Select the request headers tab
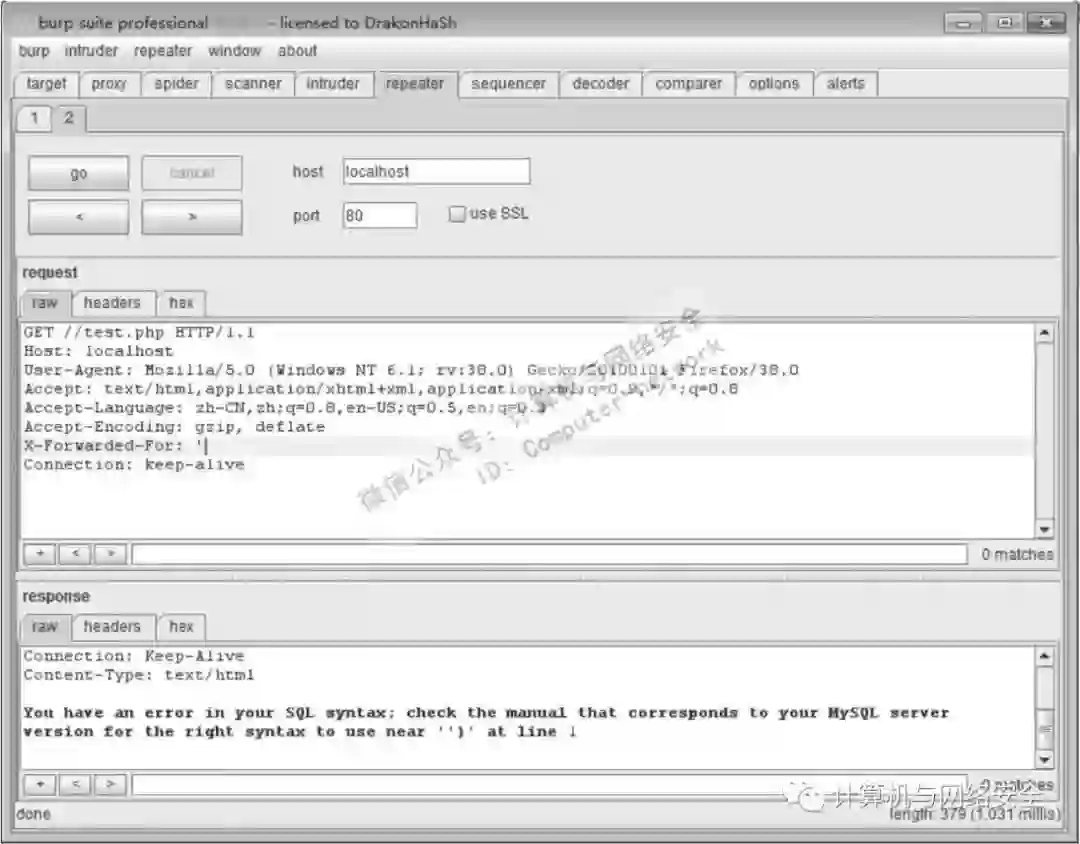The width and height of the screenshot is (1080, 844). [112, 303]
